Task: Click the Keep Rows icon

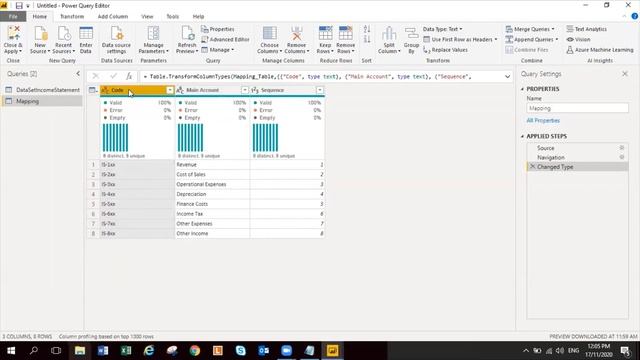Action: 325,33
